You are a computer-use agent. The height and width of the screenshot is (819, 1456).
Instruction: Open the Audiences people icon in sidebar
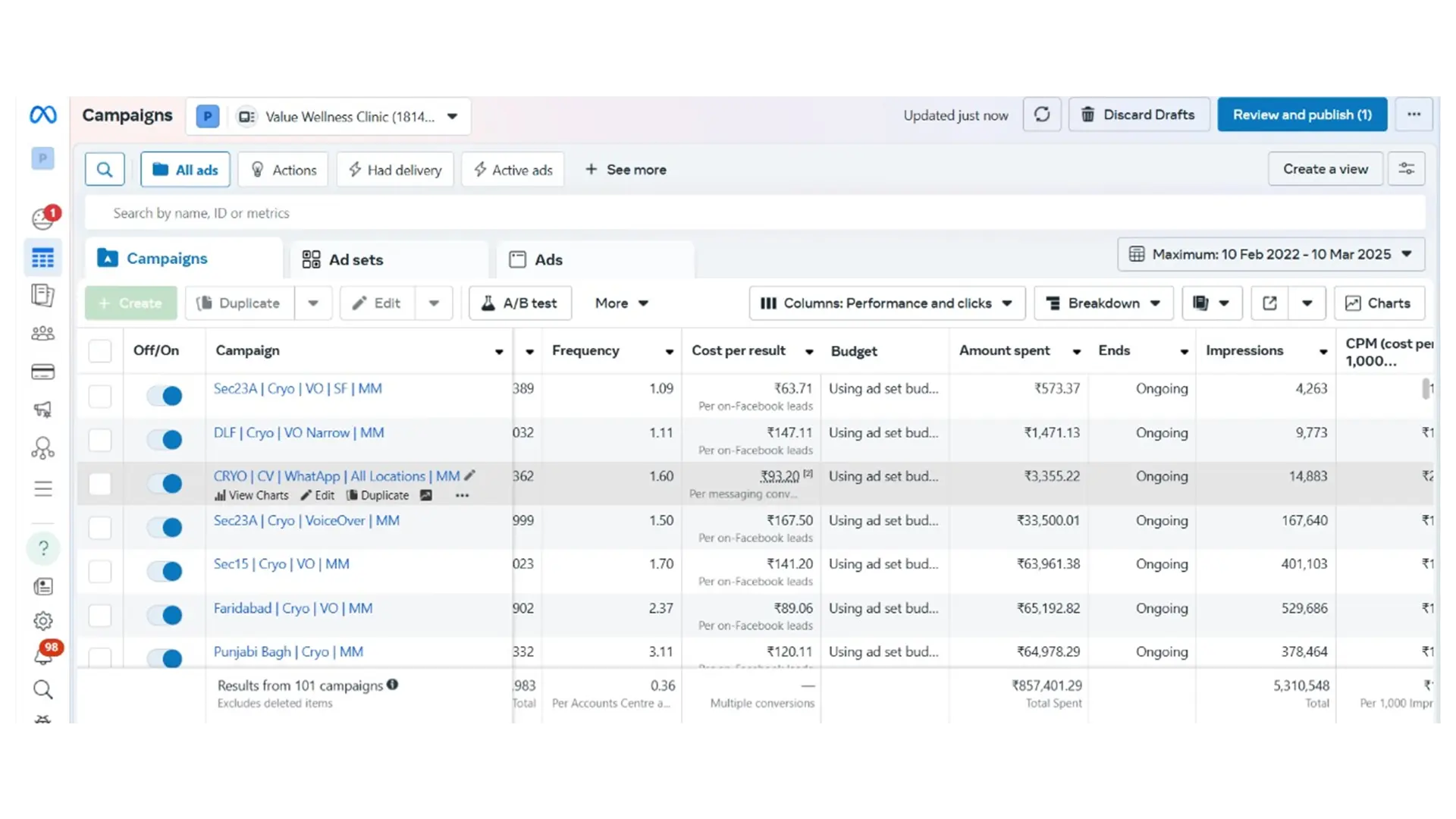tap(43, 333)
